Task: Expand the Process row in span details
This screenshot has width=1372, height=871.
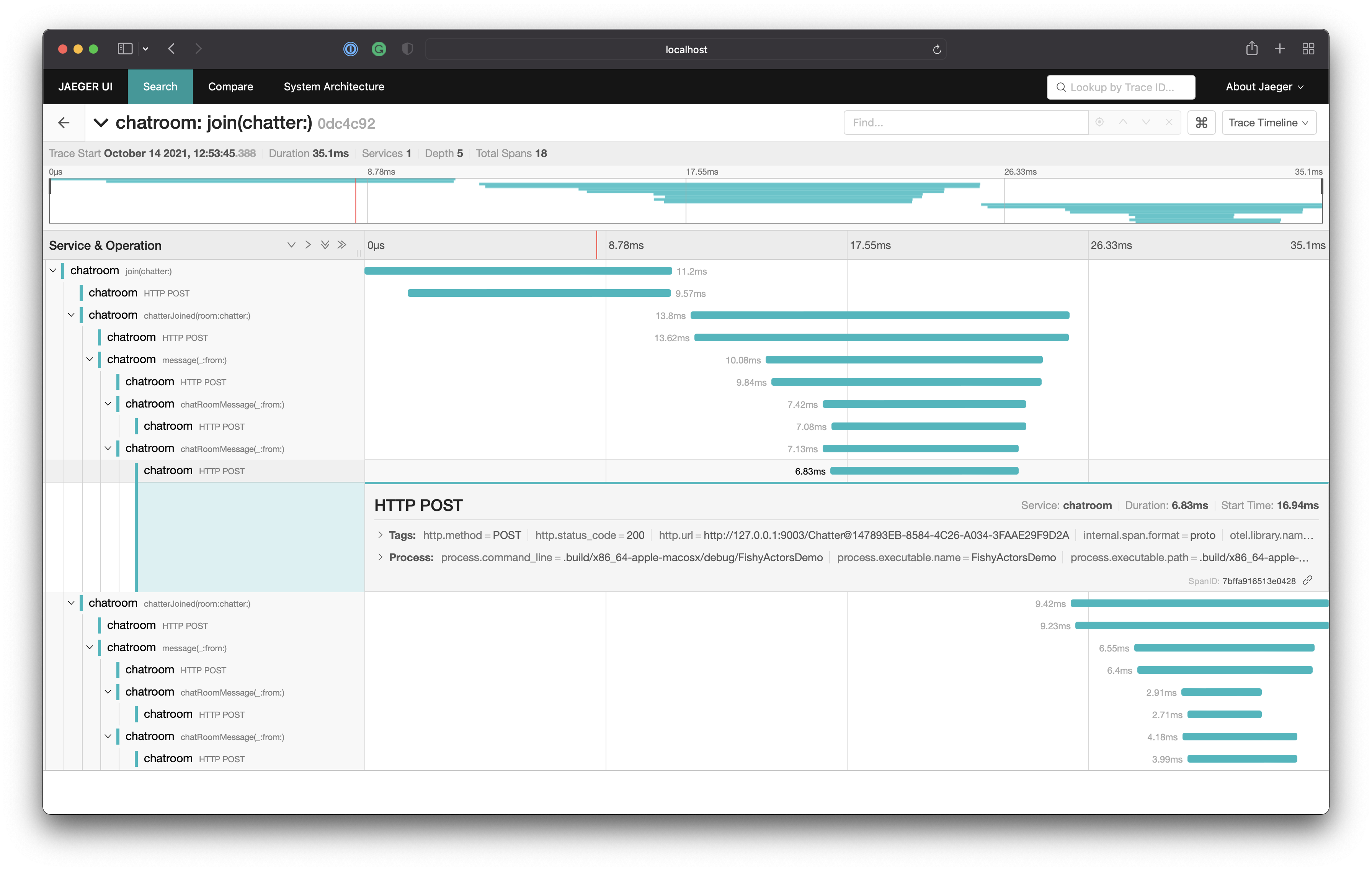Action: (x=380, y=557)
